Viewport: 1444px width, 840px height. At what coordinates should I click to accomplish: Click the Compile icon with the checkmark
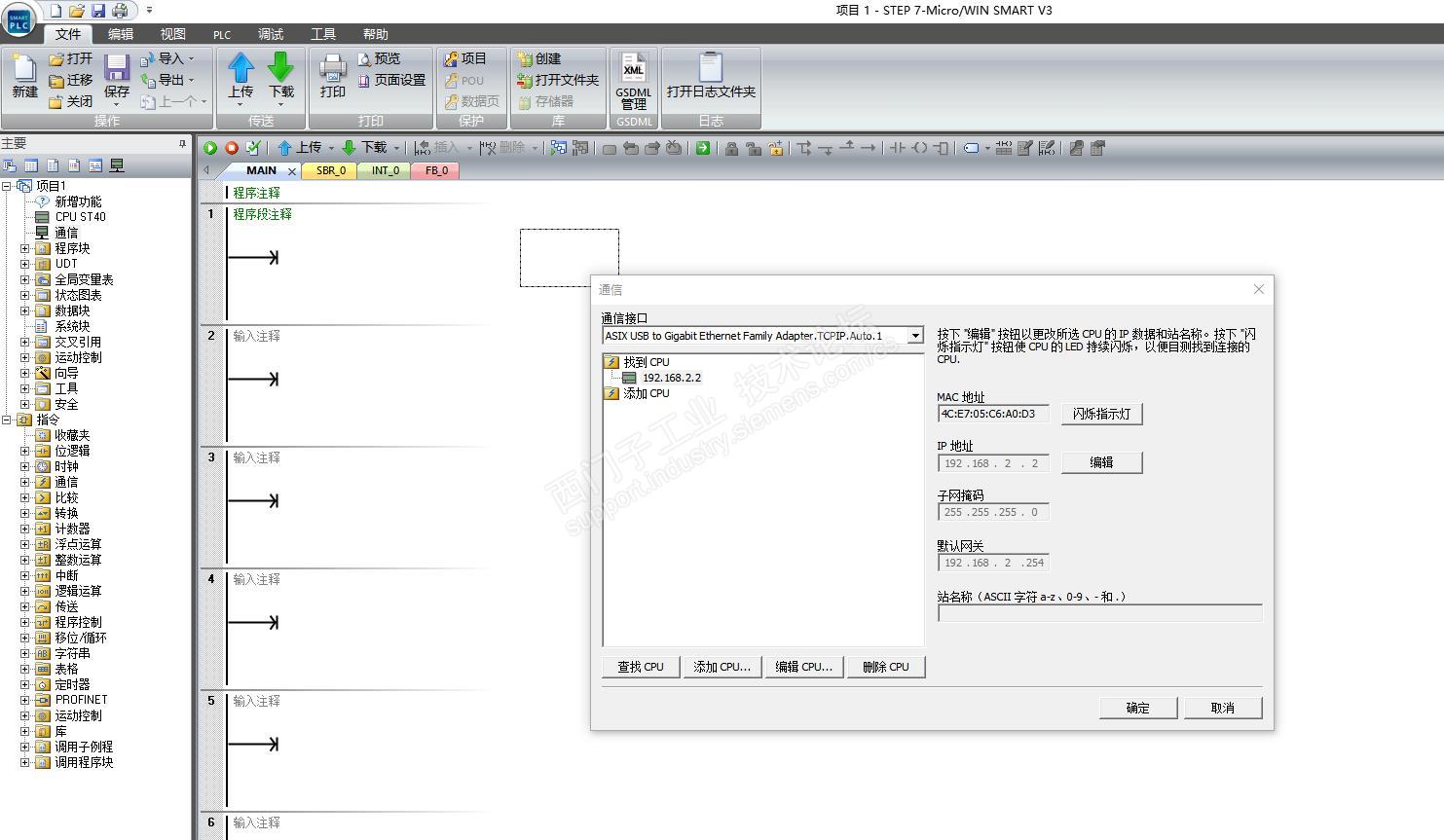tap(253, 148)
